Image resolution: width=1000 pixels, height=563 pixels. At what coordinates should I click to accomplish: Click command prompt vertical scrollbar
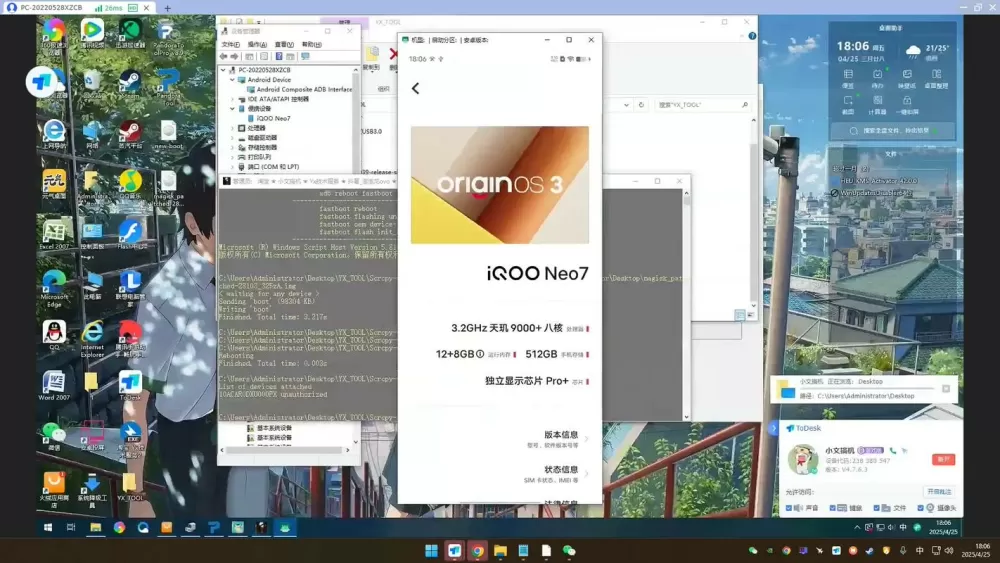[x=686, y=304]
